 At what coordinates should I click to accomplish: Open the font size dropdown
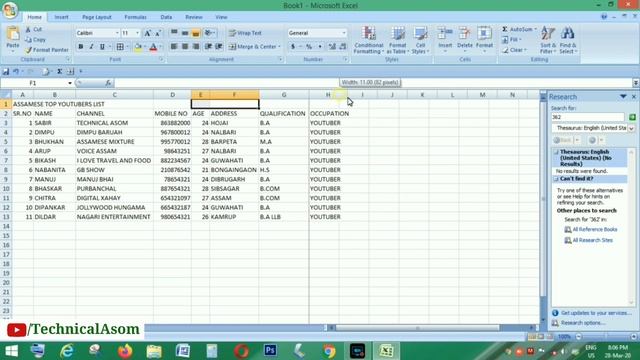(x=138, y=33)
